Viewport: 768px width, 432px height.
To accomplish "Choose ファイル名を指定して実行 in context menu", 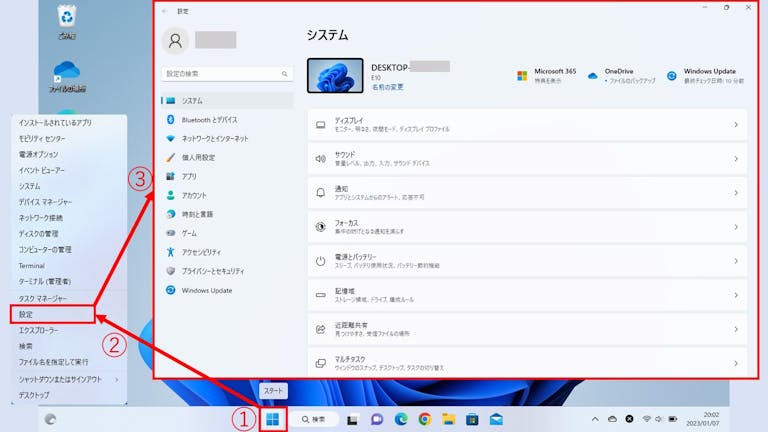I will point(69,362).
